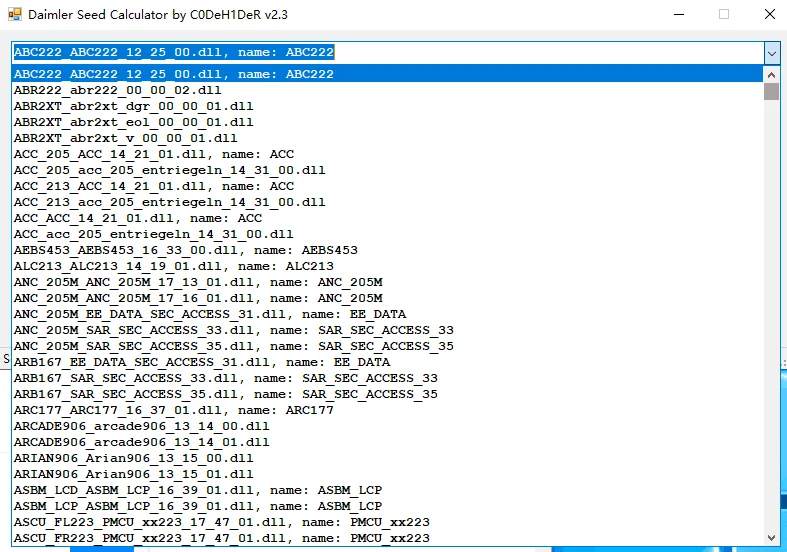Select ANC_205M_SAR_SEC_ACCESS_33.dll entry

point(387,331)
